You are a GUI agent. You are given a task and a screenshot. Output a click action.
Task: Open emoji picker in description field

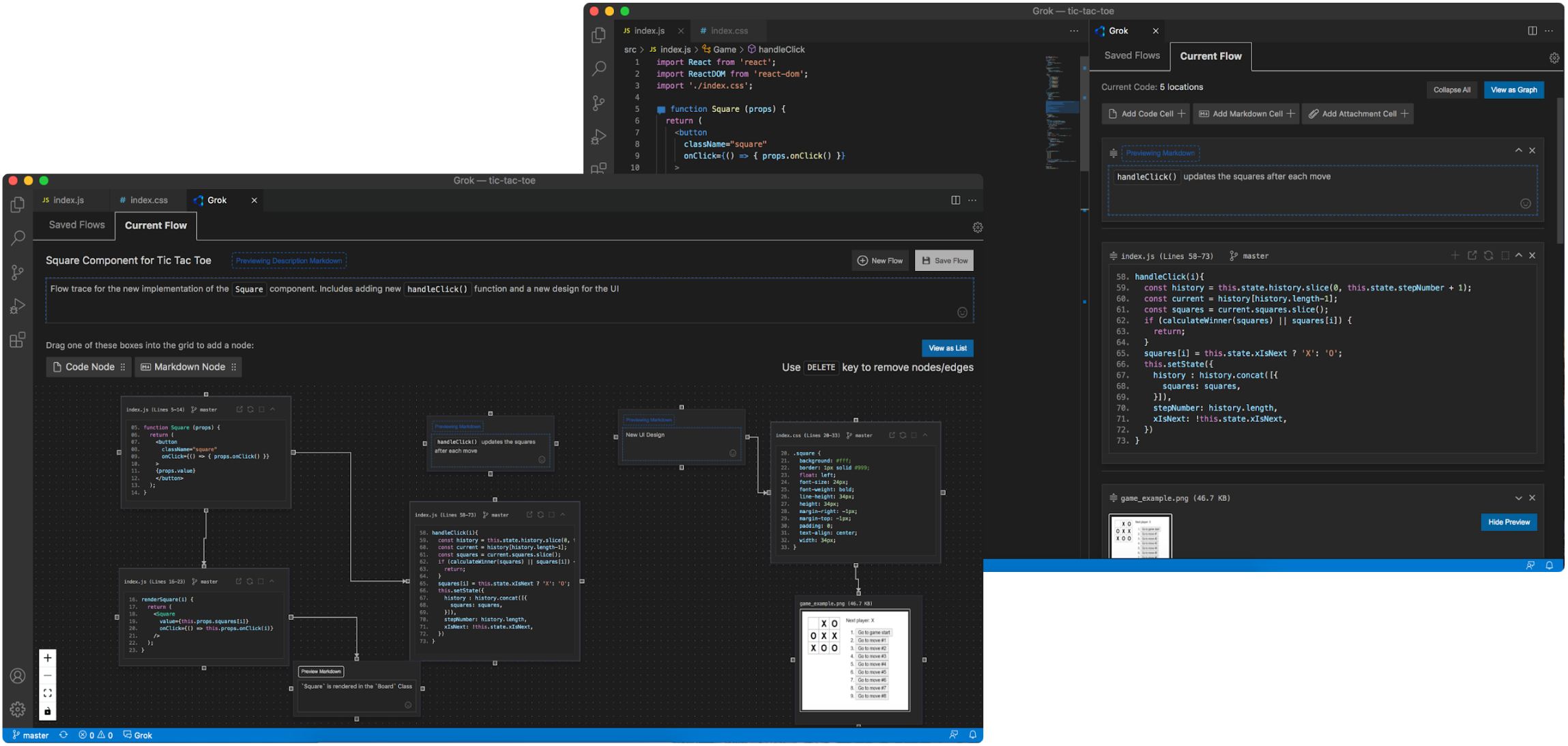click(962, 313)
